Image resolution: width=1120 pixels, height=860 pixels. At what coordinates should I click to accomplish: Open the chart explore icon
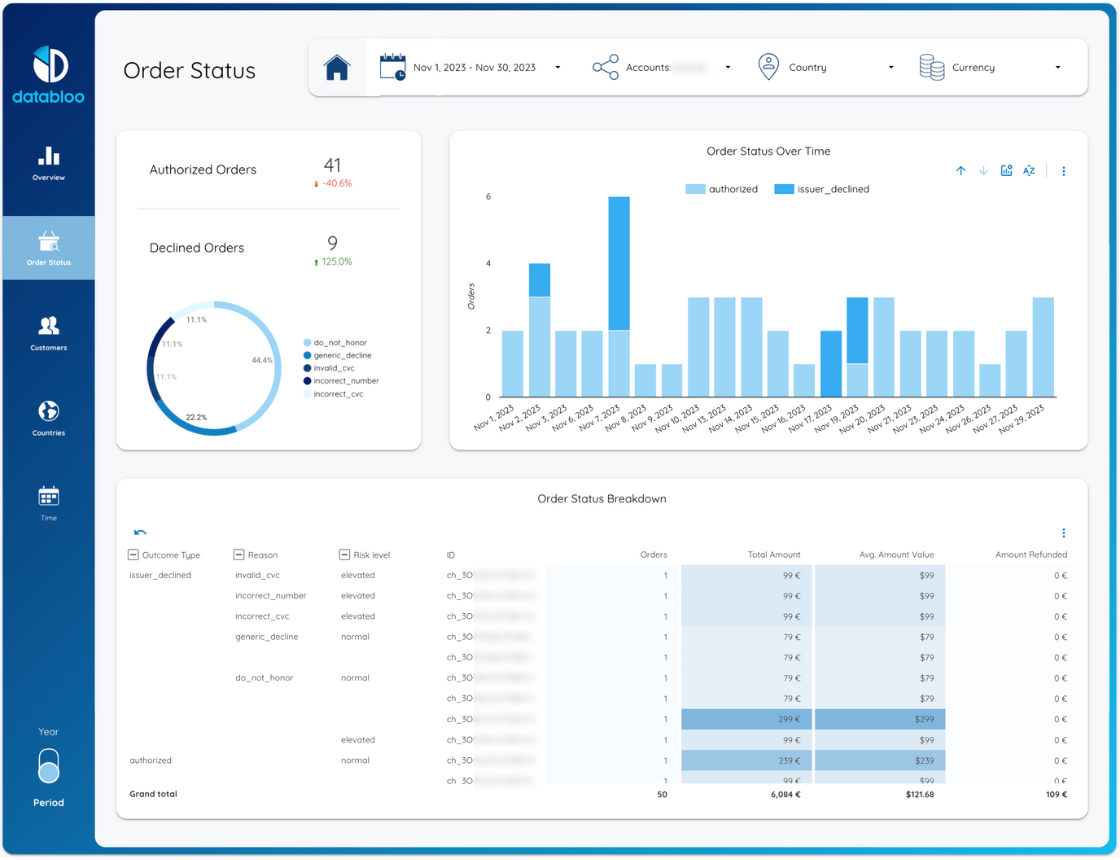(x=1006, y=171)
